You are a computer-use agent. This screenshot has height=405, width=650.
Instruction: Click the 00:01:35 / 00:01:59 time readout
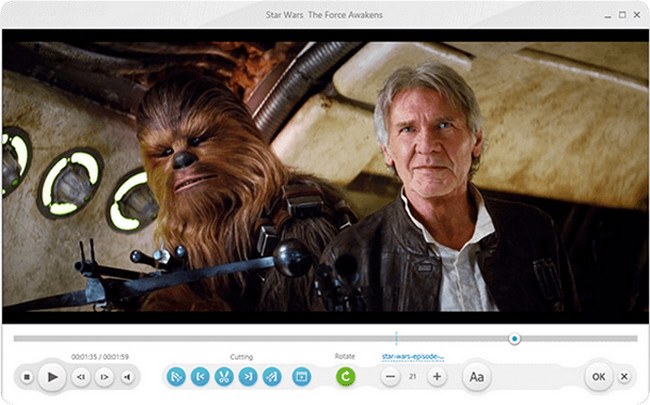click(x=100, y=357)
